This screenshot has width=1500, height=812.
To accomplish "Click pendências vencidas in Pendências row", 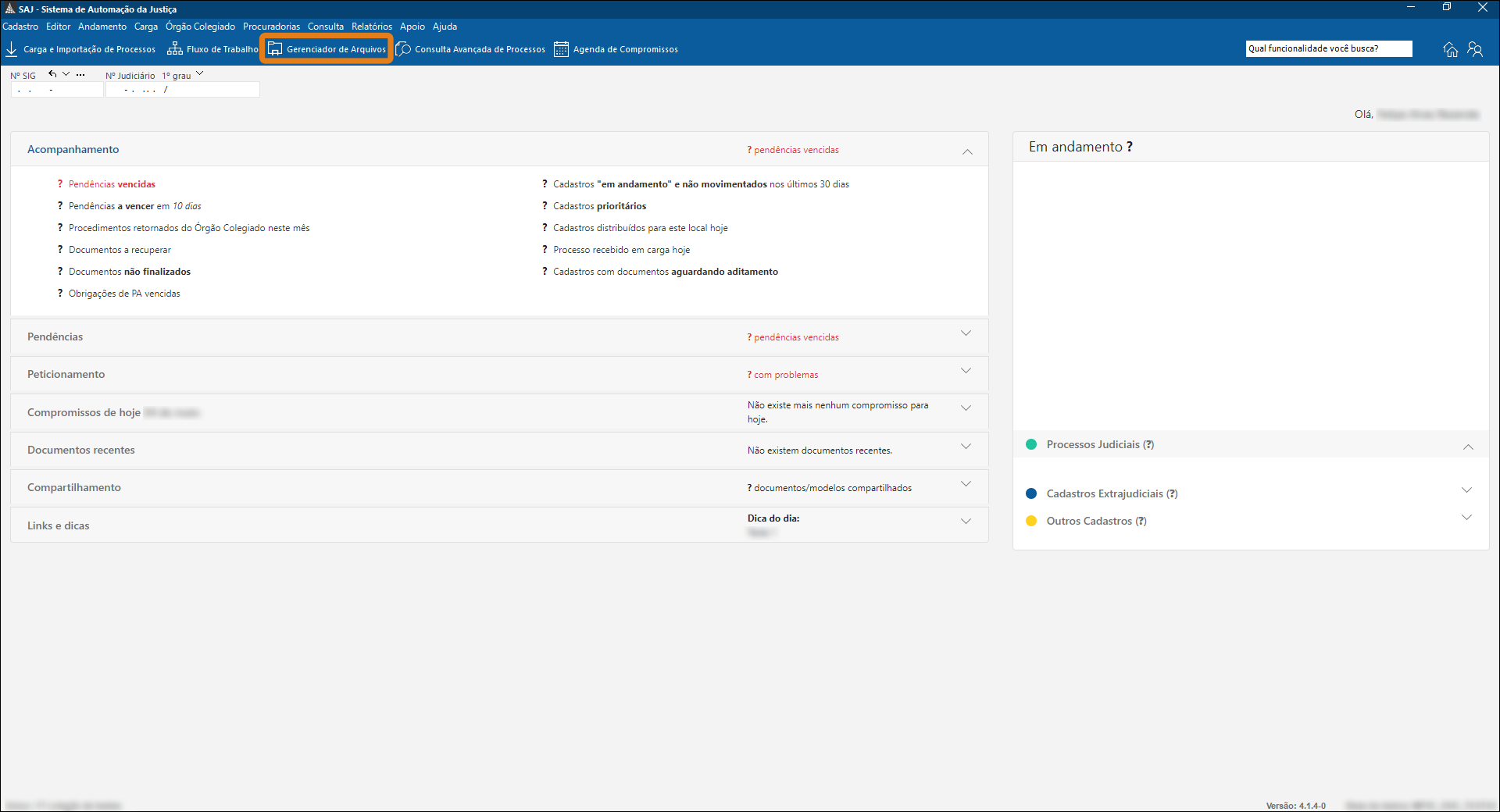I will pyautogui.click(x=793, y=337).
